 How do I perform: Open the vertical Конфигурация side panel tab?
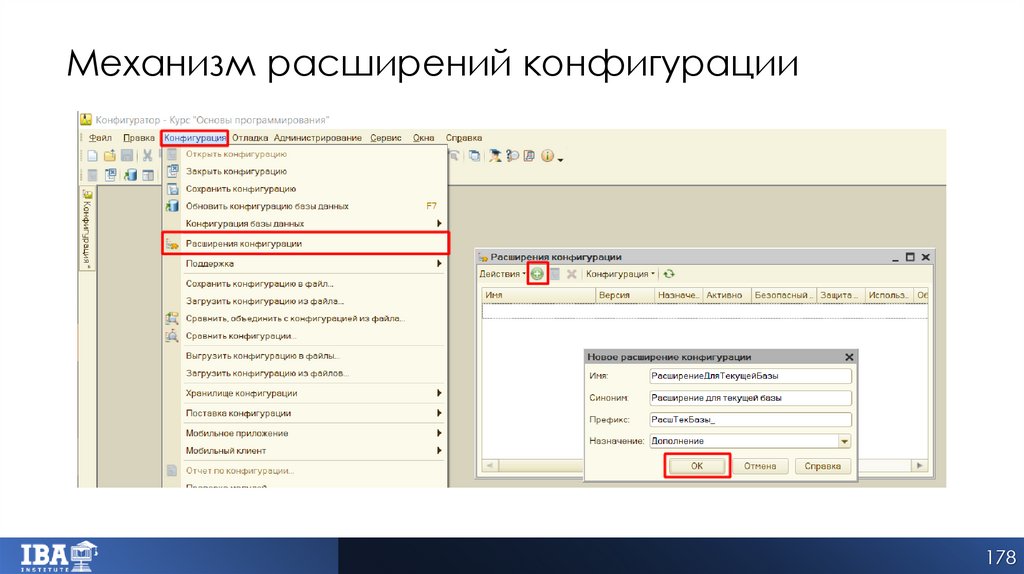click(x=87, y=229)
